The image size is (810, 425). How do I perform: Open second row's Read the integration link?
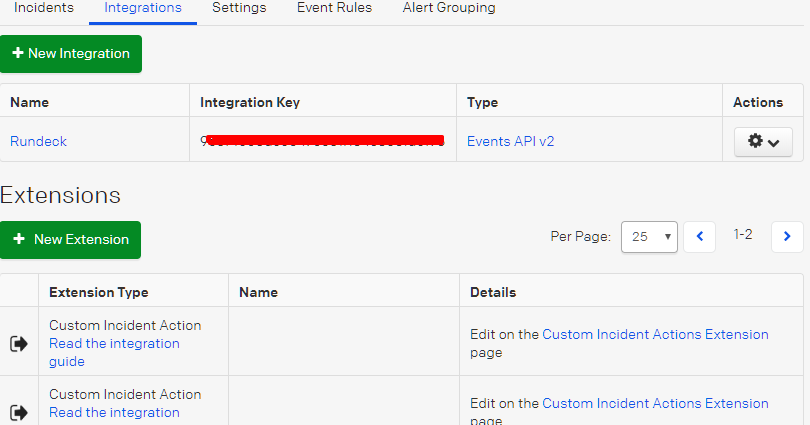pyautogui.click(x=114, y=412)
